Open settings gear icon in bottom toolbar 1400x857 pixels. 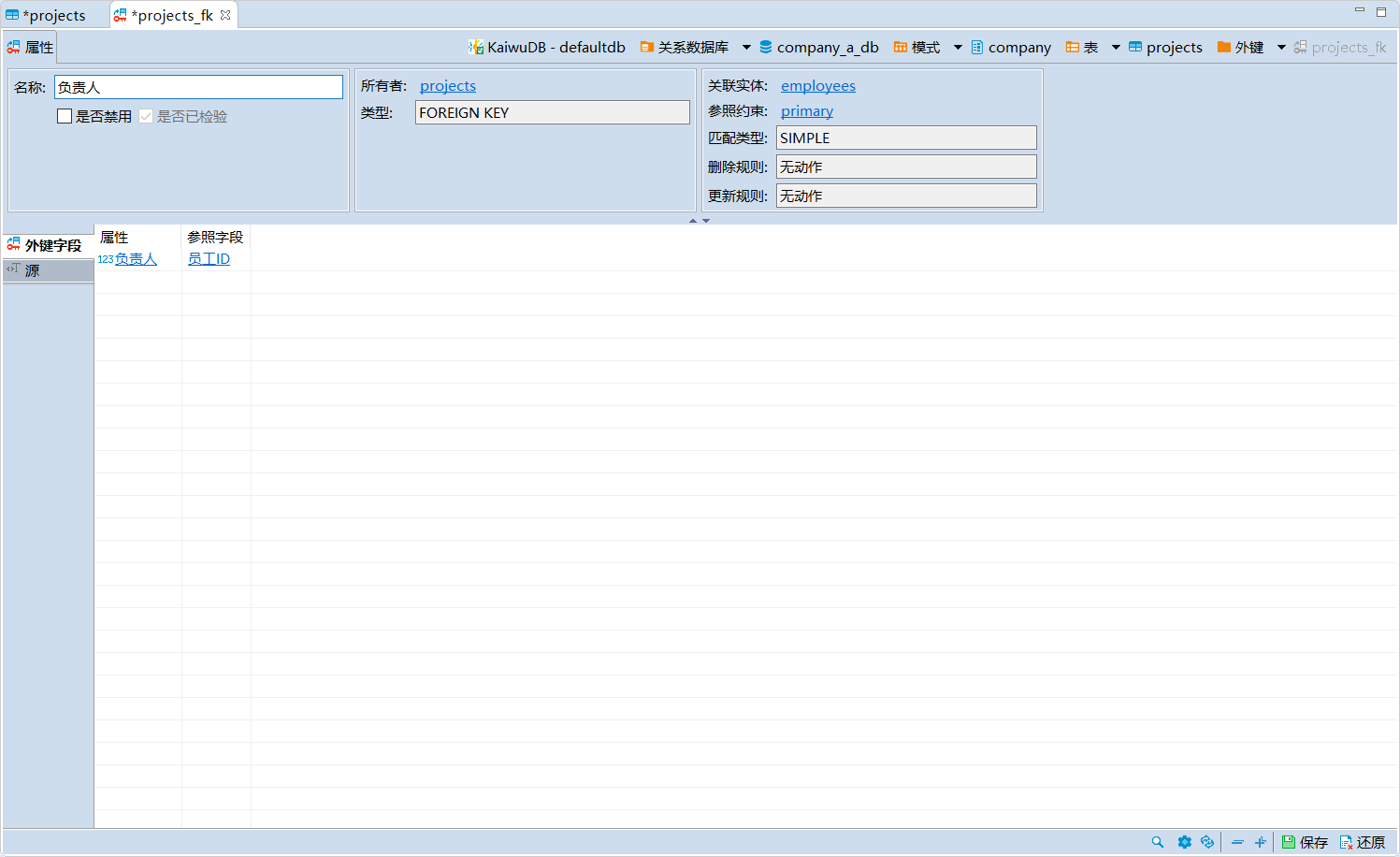click(1184, 842)
